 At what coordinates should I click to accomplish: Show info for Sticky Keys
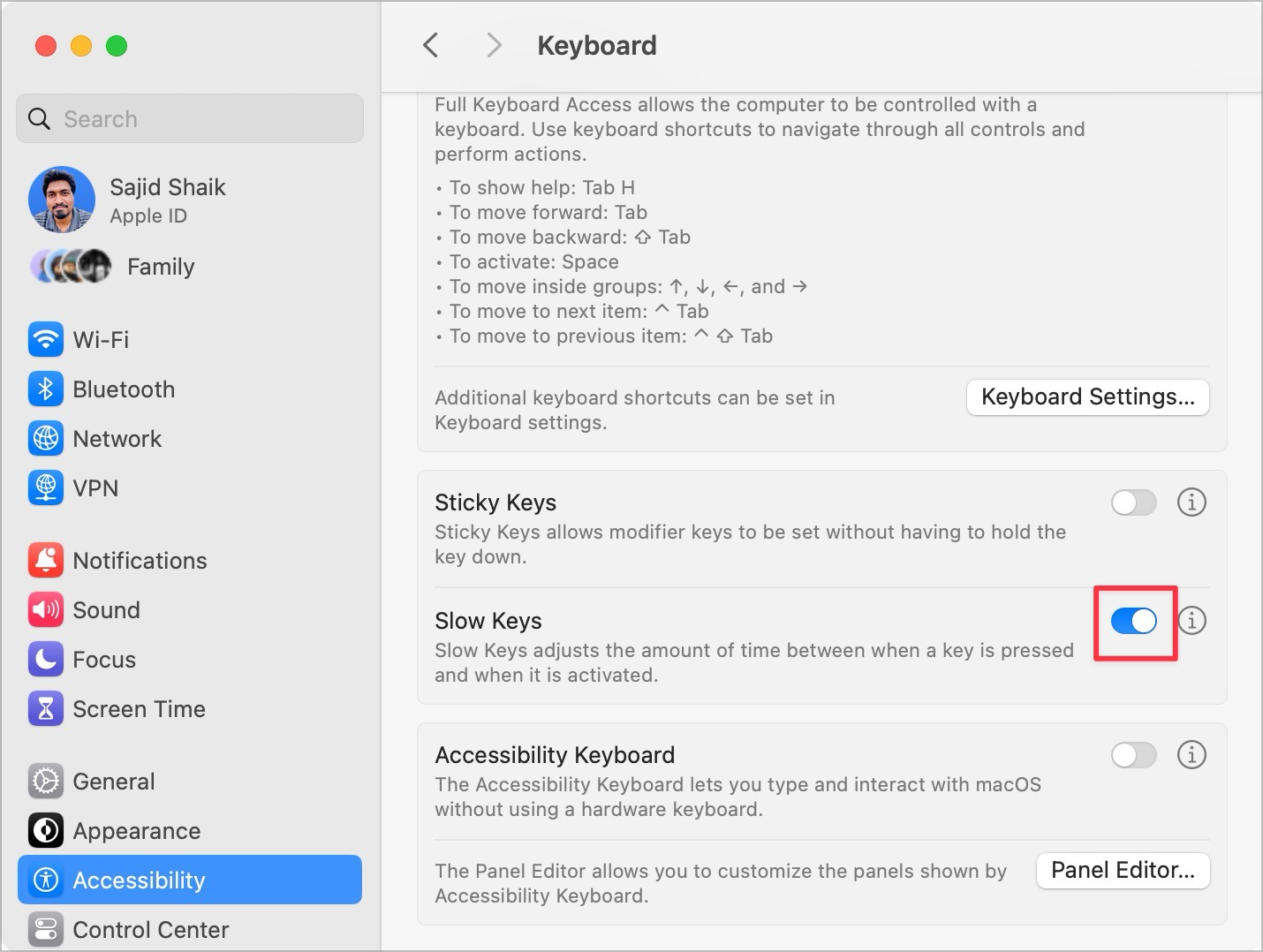pos(1191,502)
